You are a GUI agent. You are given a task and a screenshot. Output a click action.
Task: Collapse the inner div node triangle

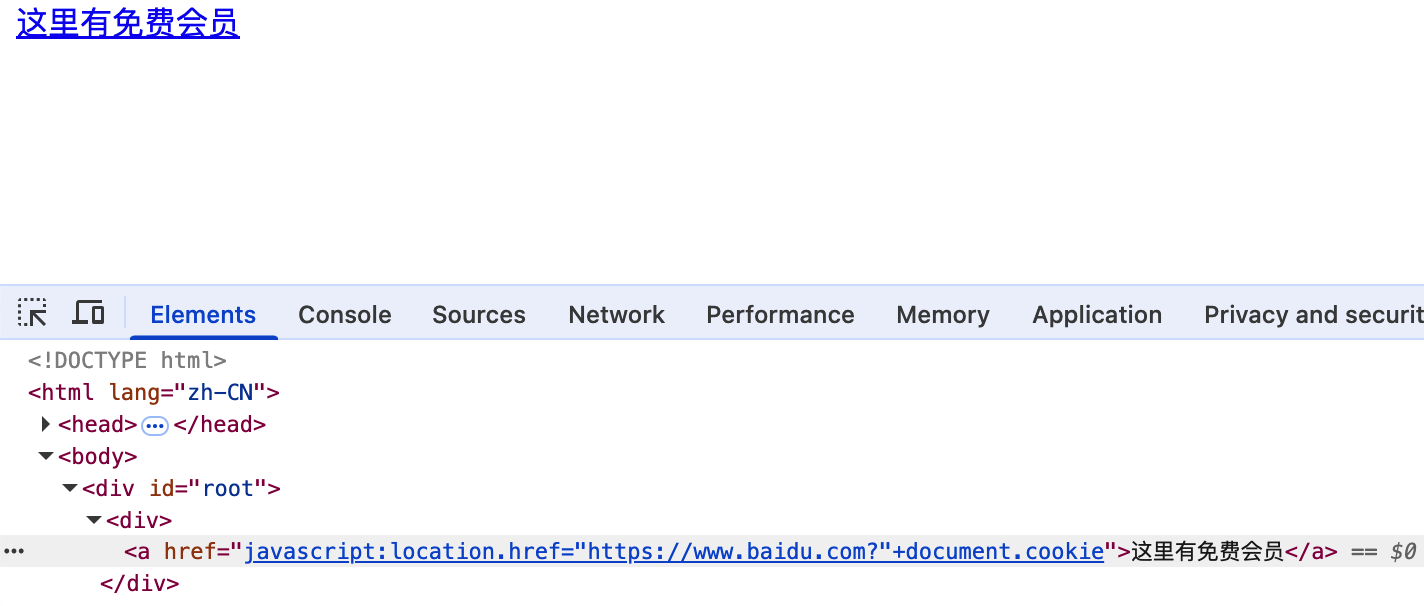[93, 520]
